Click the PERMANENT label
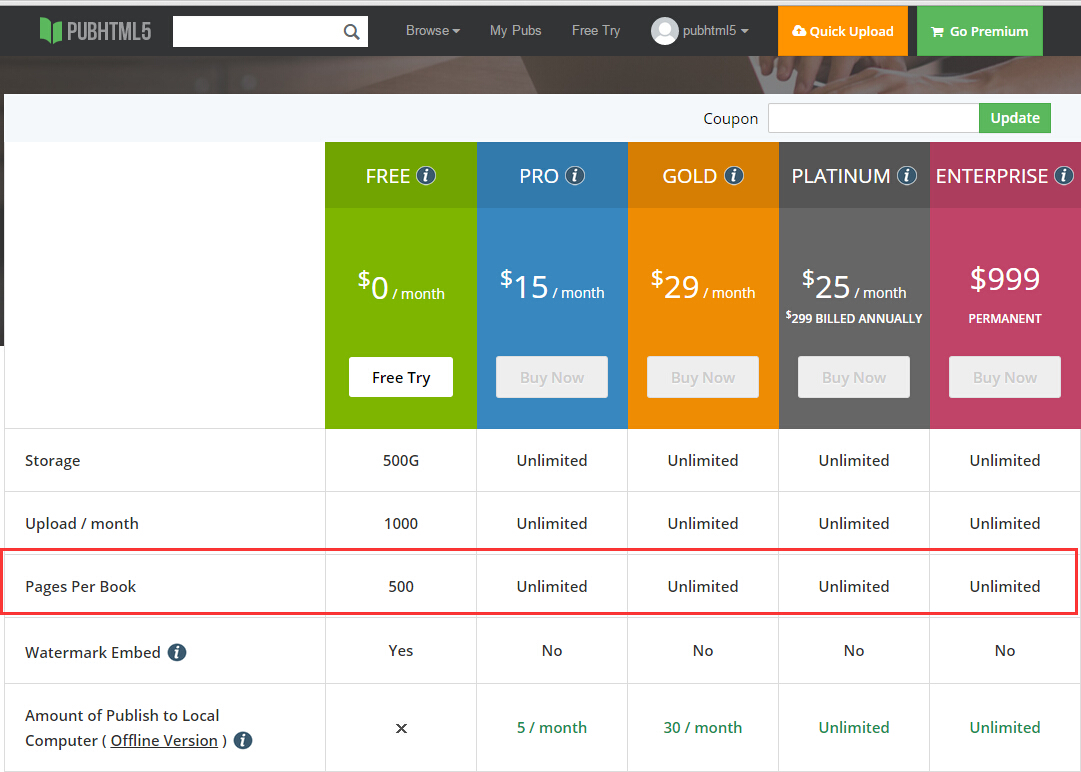This screenshot has width=1081, height=772. 1004,318
